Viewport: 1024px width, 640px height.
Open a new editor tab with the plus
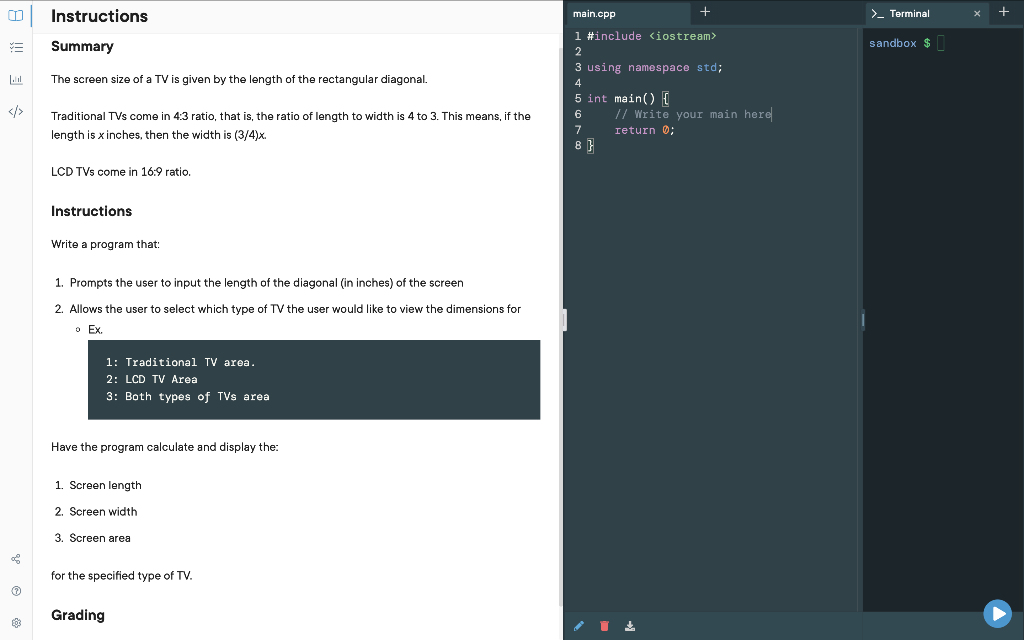[x=706, y=13]
